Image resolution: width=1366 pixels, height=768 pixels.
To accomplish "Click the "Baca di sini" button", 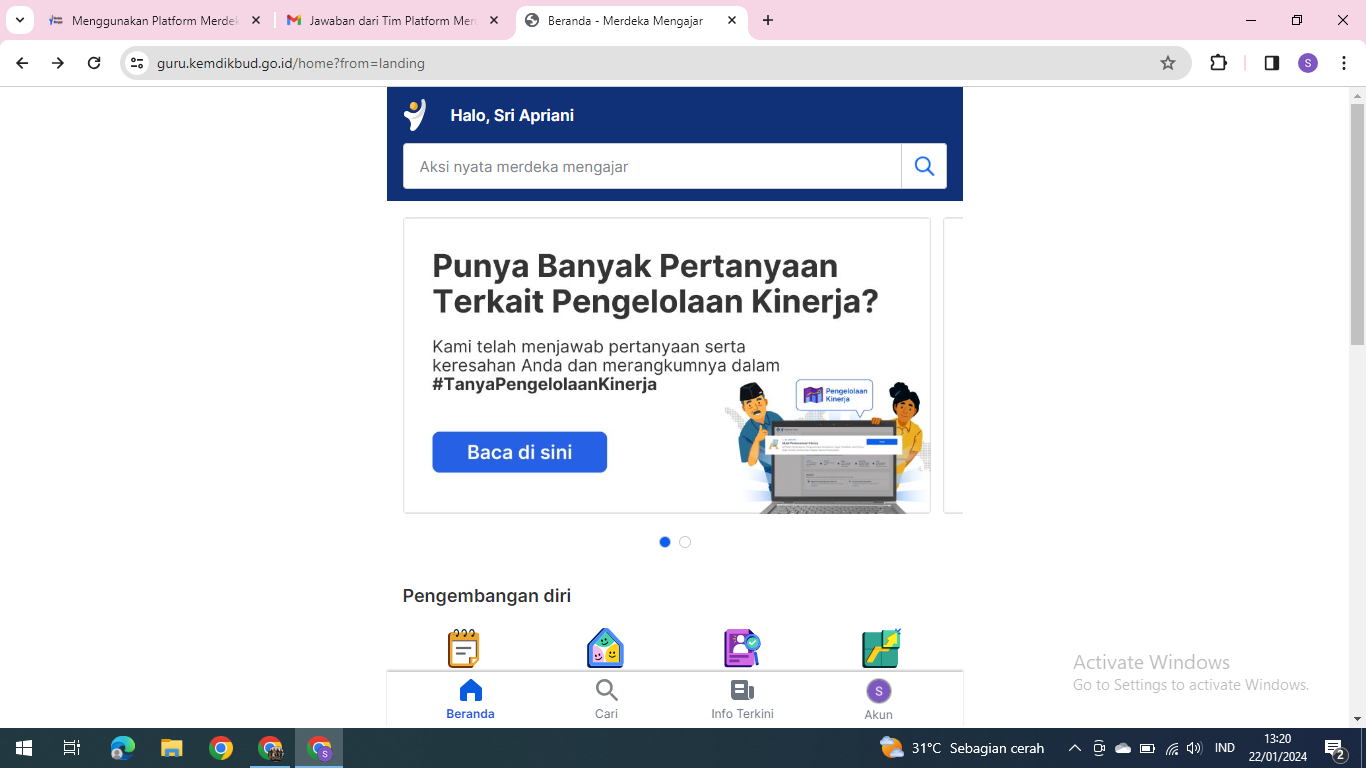I will (519, 452).
